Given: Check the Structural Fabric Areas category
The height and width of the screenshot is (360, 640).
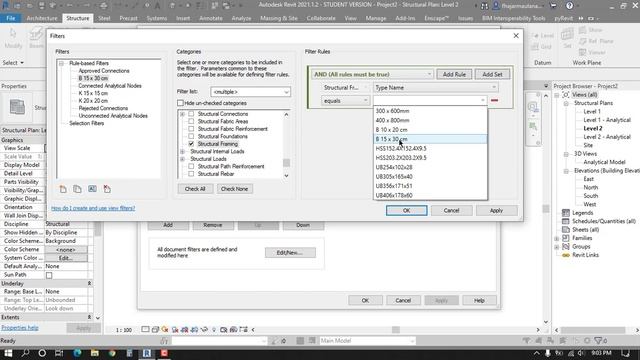Looking at the screenshot, I should pyautogui.click(x=191, y=121).
